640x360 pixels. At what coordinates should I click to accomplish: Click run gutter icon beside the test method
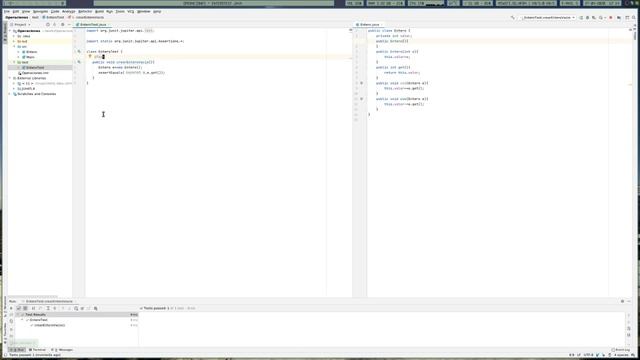[79, 62]
